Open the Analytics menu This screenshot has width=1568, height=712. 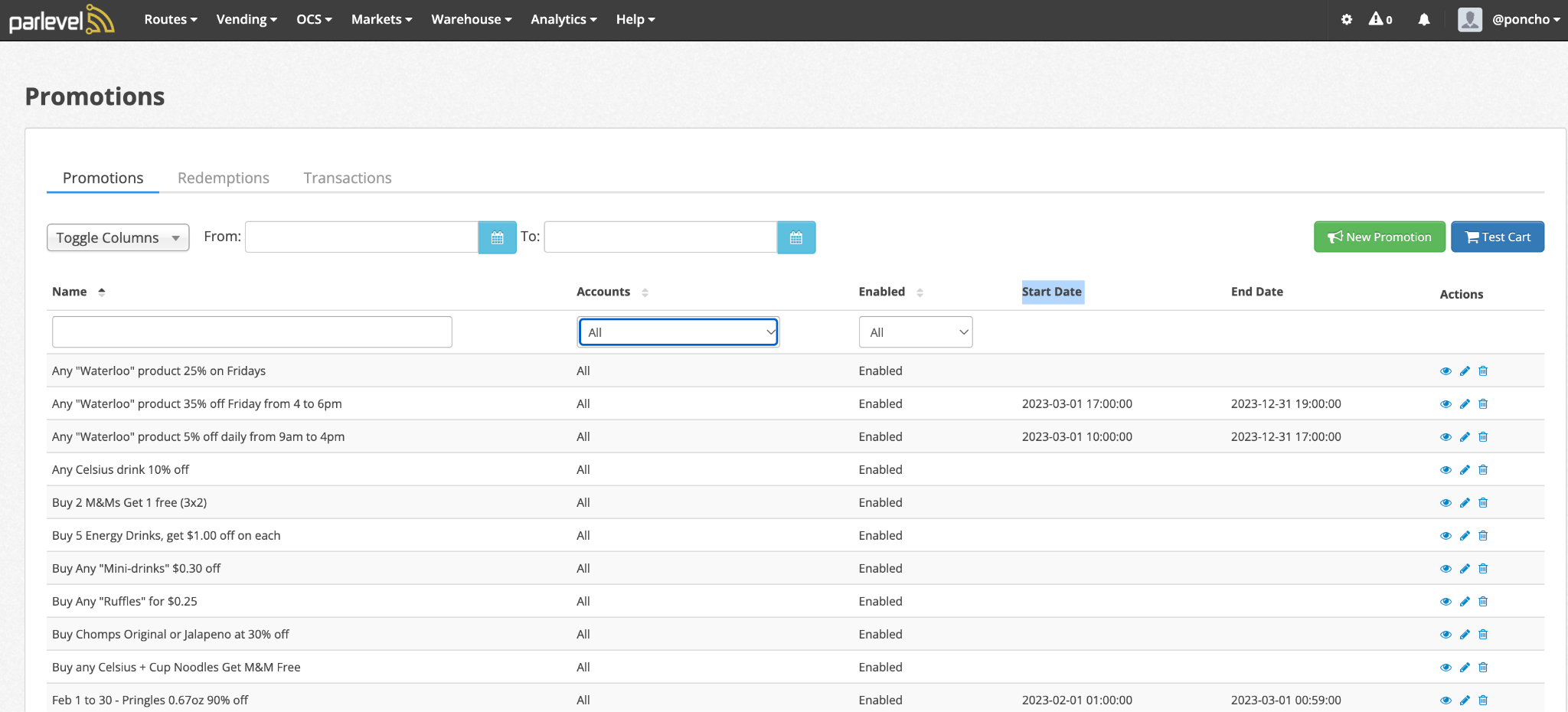[x=563, y=19]
